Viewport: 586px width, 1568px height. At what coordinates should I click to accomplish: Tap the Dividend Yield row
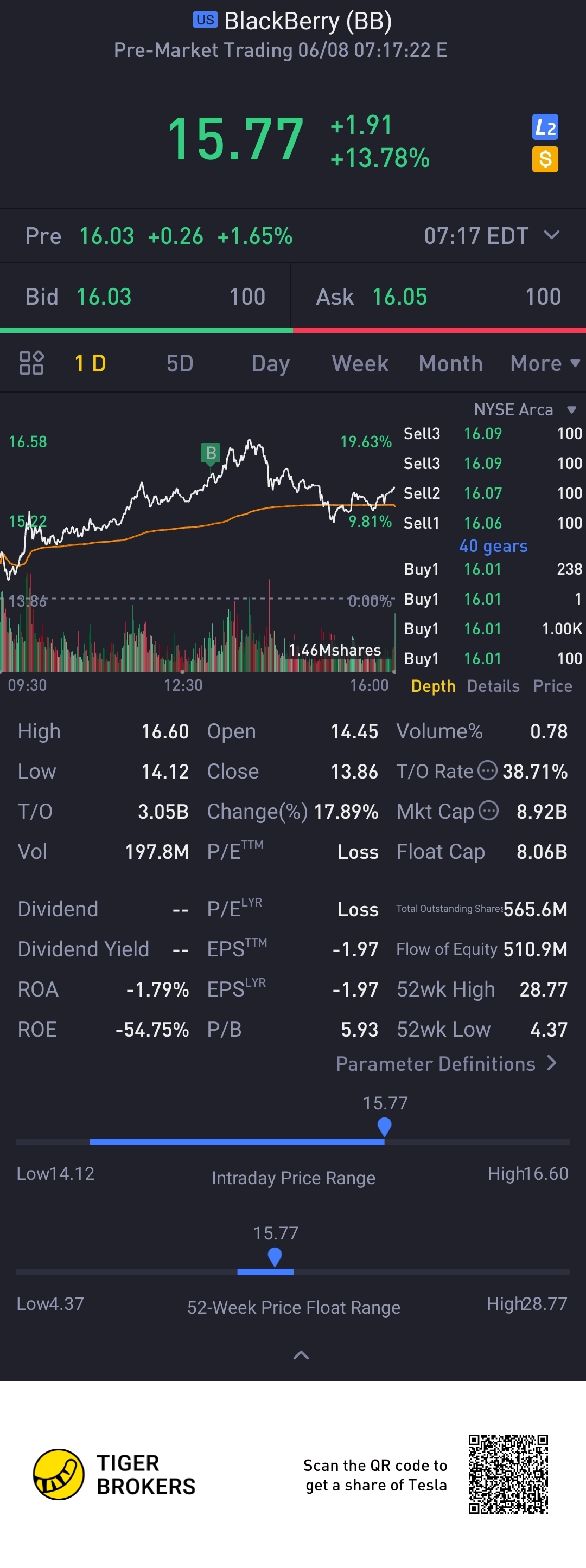tap(103, 949)
